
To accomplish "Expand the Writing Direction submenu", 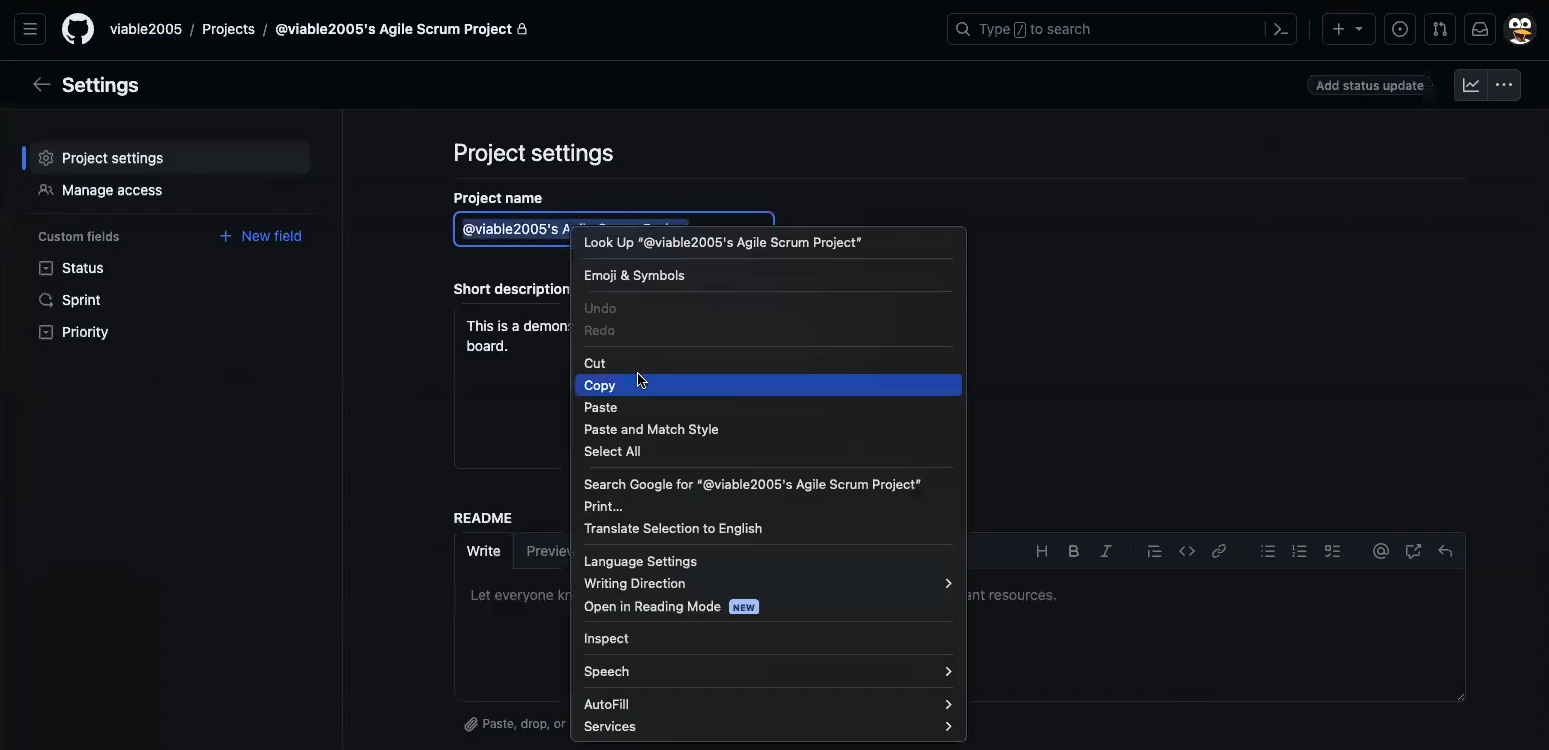I will (767, 584).
